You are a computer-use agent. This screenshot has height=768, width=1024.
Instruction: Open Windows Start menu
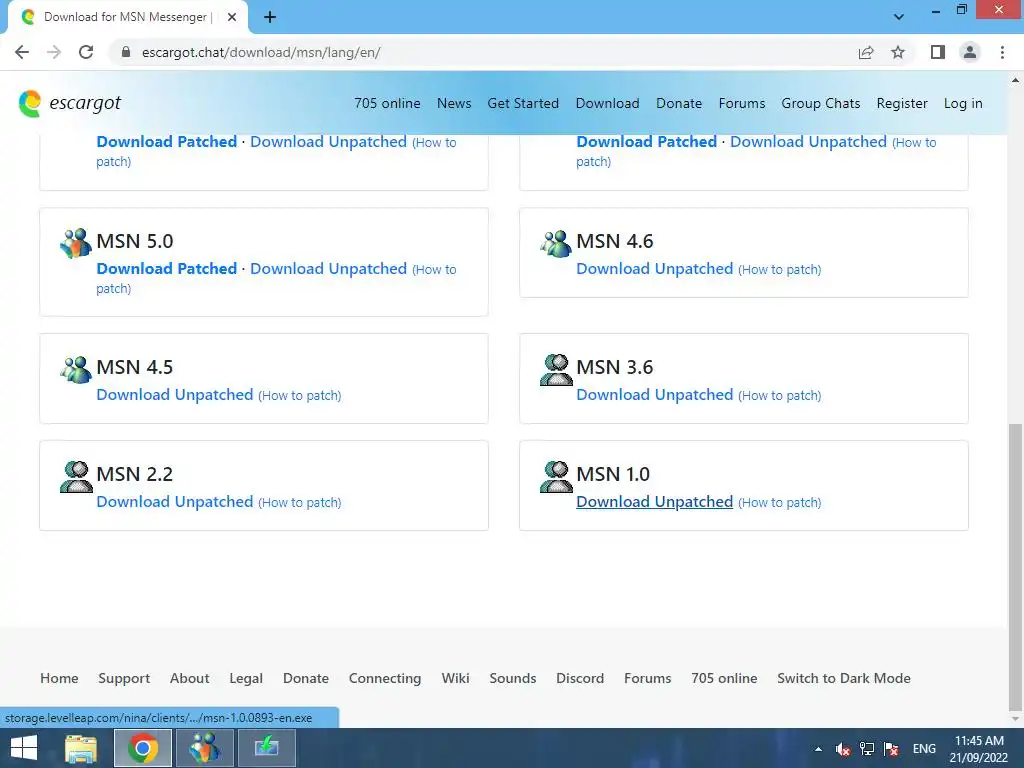point(24,748)
